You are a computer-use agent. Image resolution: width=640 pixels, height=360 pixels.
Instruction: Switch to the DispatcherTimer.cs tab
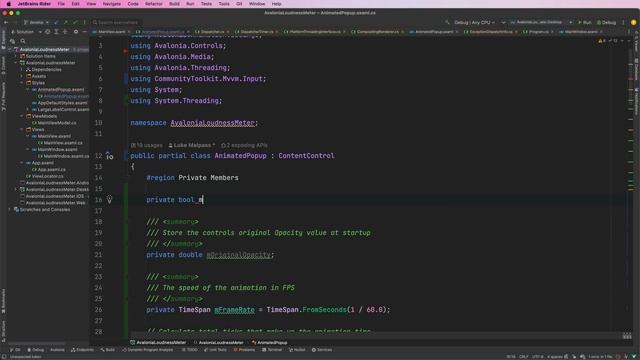coord(257,31)
